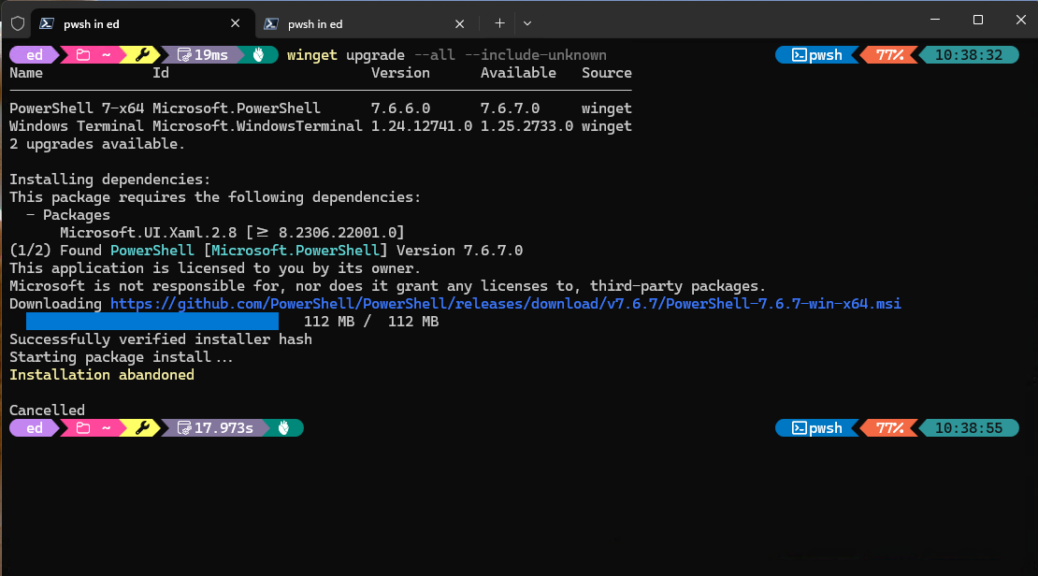Click the PowerShell icon on the first tab
Image resolution: width=1038 pixels, height=576 pixels.
46,24
